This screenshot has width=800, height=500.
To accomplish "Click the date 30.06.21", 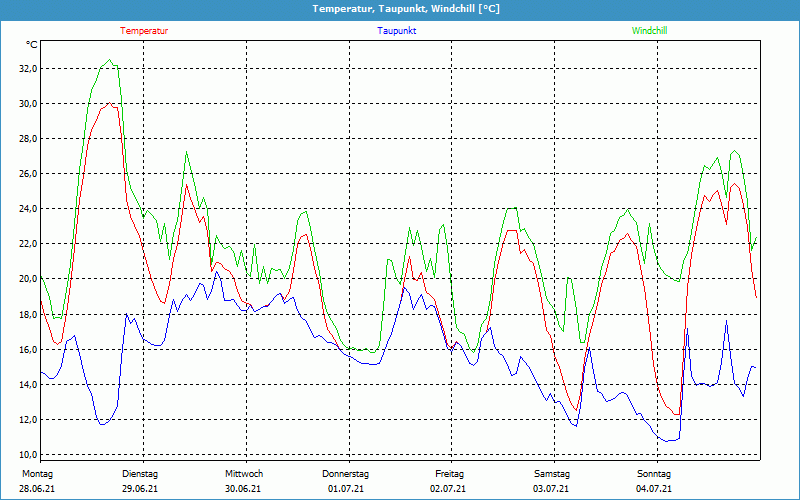I will coord(243,489).
